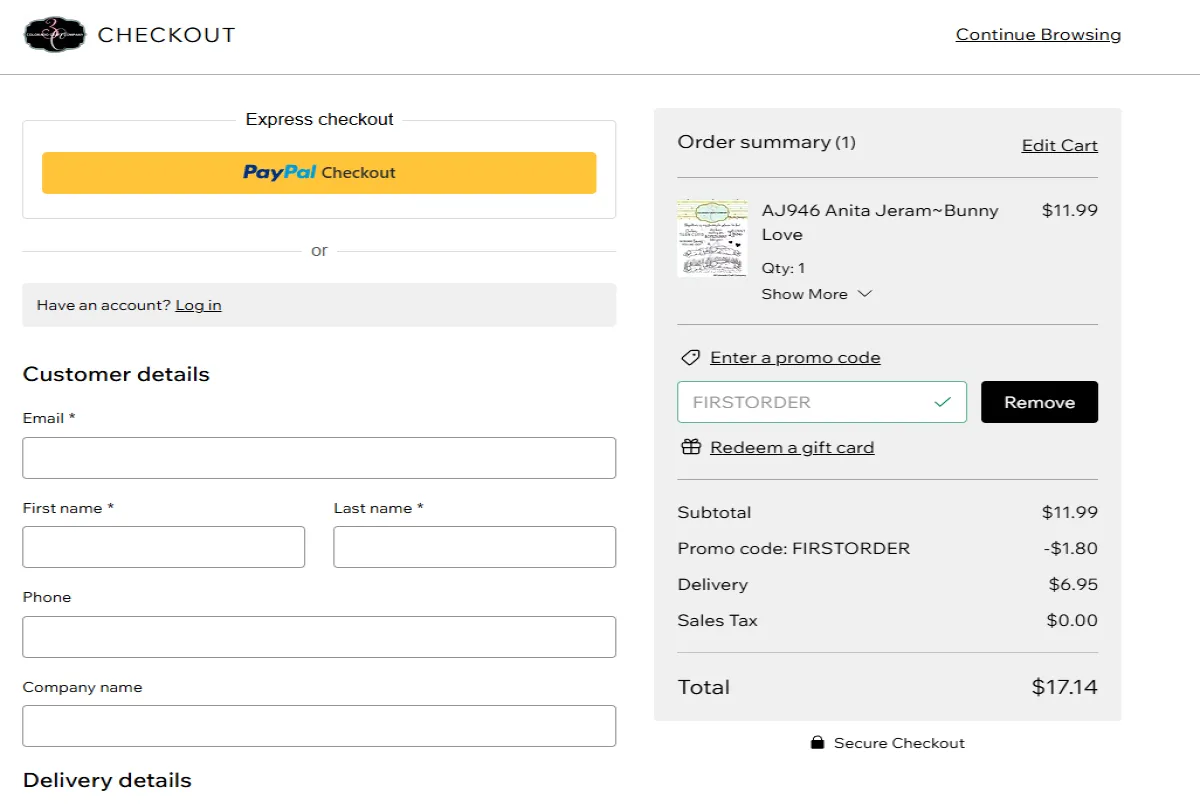Open the Redeem a gift card link
Viewport: 1200px width, 810px height.
tap(791, 447)
